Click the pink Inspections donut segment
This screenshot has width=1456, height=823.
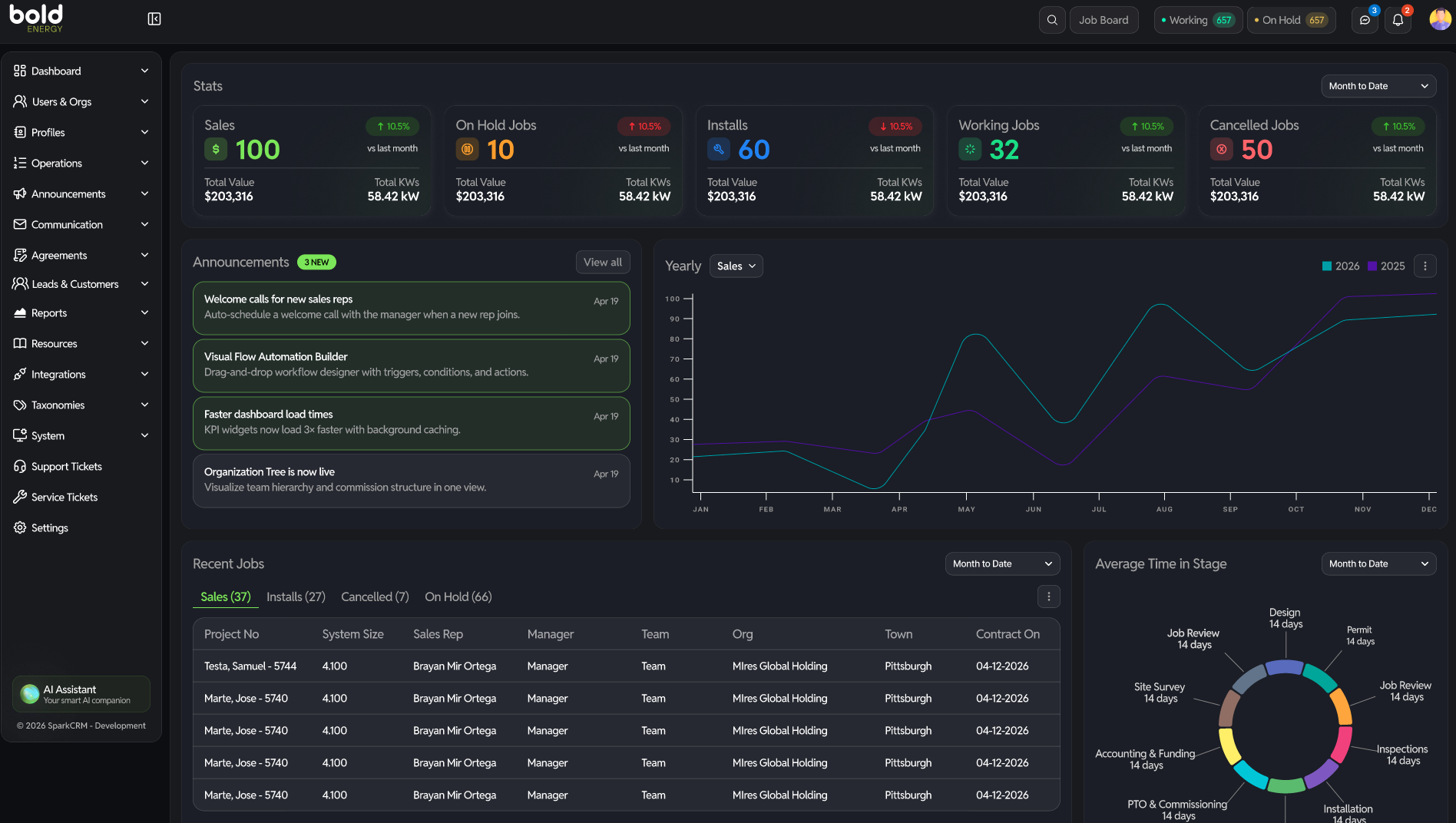coord(1342,743)
